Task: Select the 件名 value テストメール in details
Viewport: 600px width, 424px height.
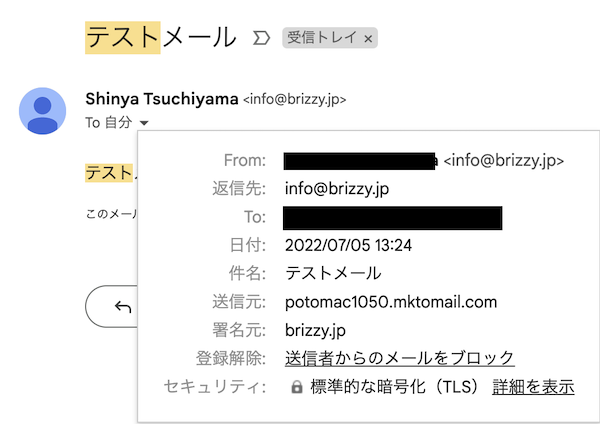Action: coord(333,273)
